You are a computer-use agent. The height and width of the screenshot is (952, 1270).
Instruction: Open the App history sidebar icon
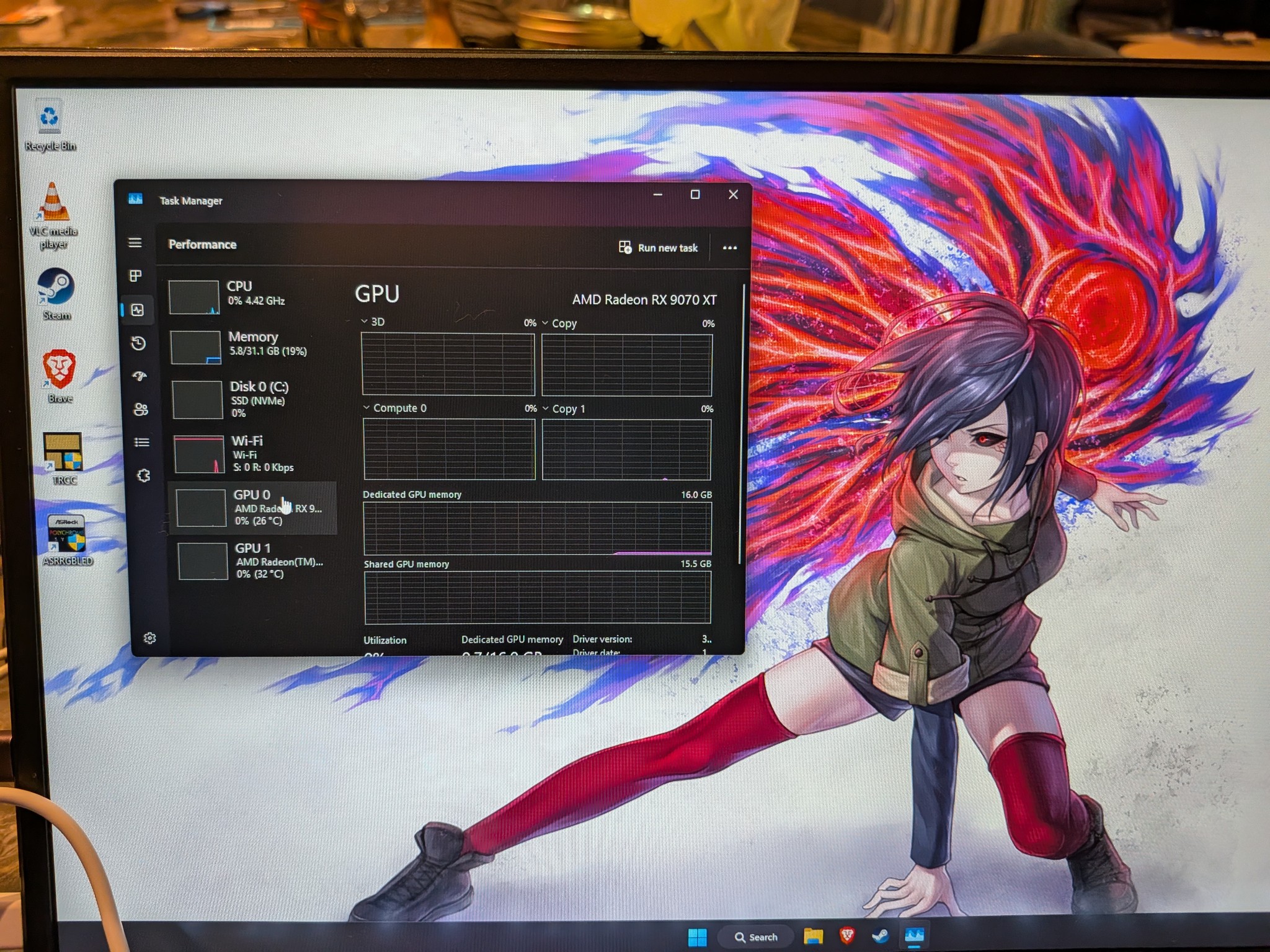[138, 343]
